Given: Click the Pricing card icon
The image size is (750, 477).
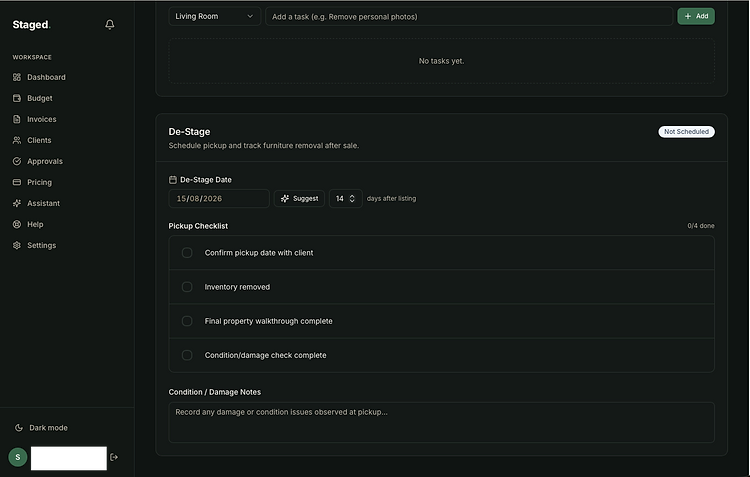Looking at the screenshot, I should (x=17, y=182).
